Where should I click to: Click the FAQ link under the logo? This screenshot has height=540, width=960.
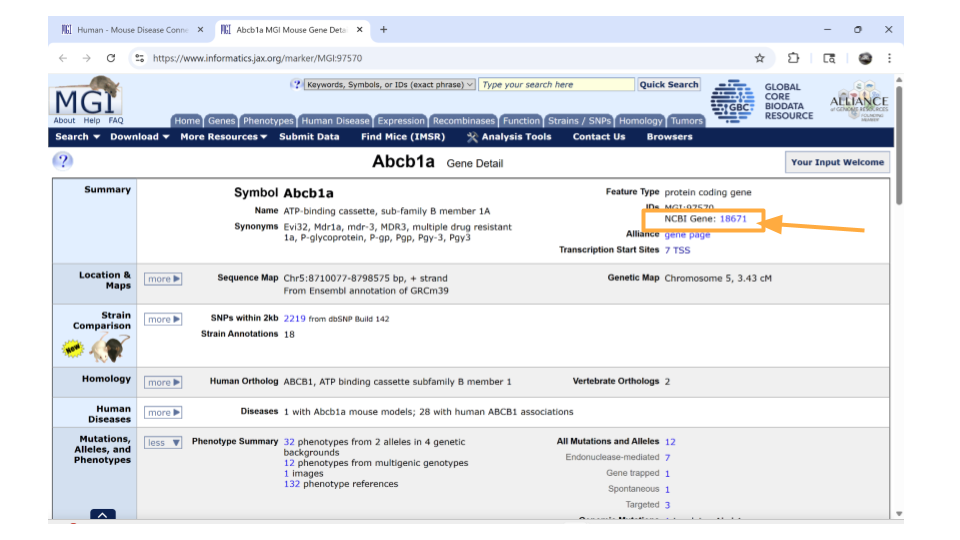116,121
